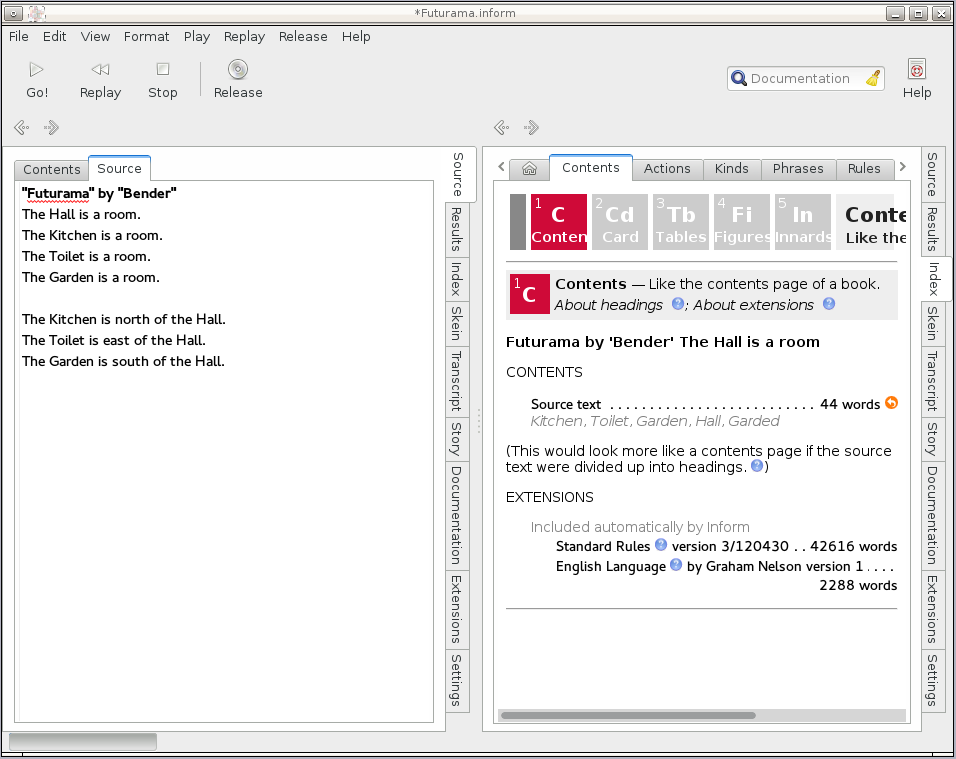Open Help via the lifebuoy icon
The image size is (956, 759).
(x=916, y=69)
